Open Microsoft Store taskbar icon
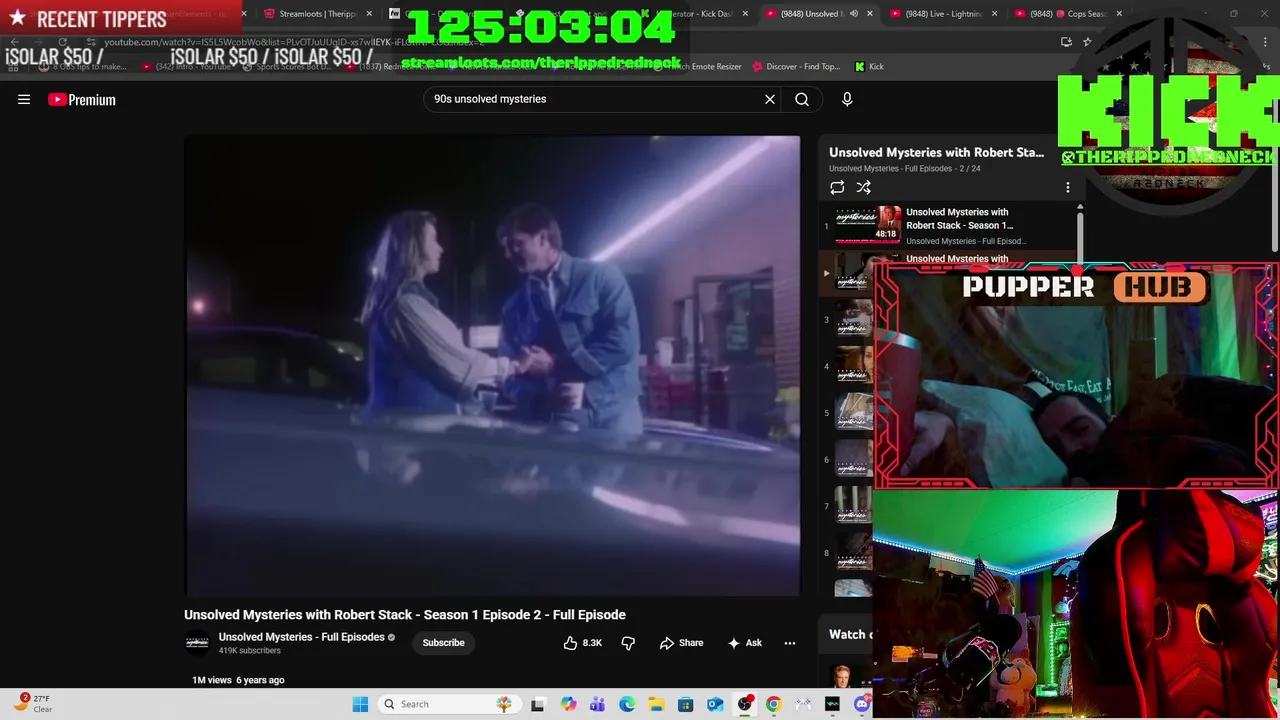The width and height of the screenshot is (1280, 720). (x=686, y=704)
